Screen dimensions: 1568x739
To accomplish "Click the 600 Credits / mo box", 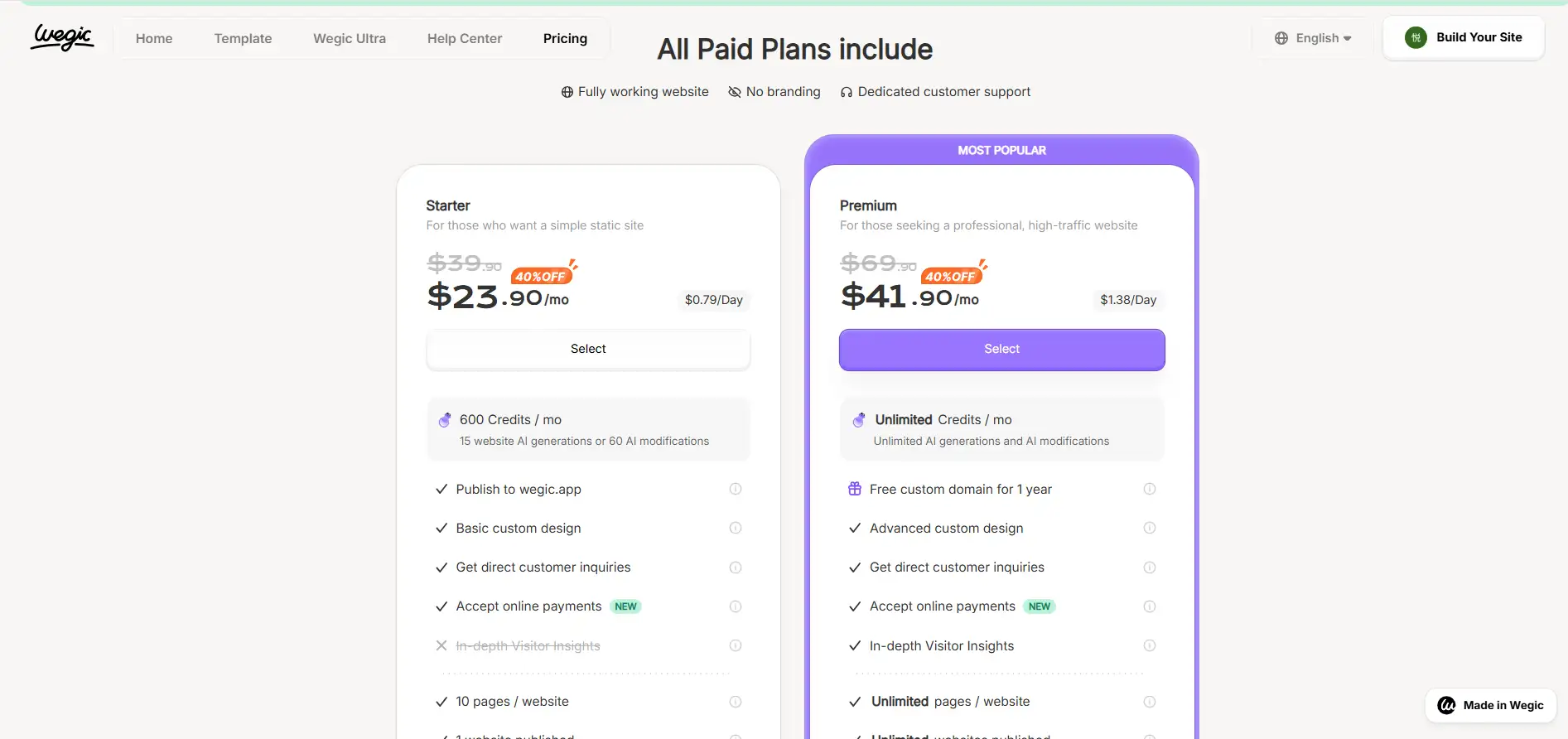I will pos(588,429).
